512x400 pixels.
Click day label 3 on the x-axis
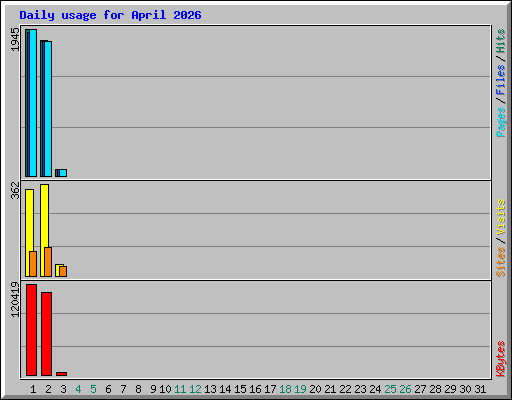63,389
